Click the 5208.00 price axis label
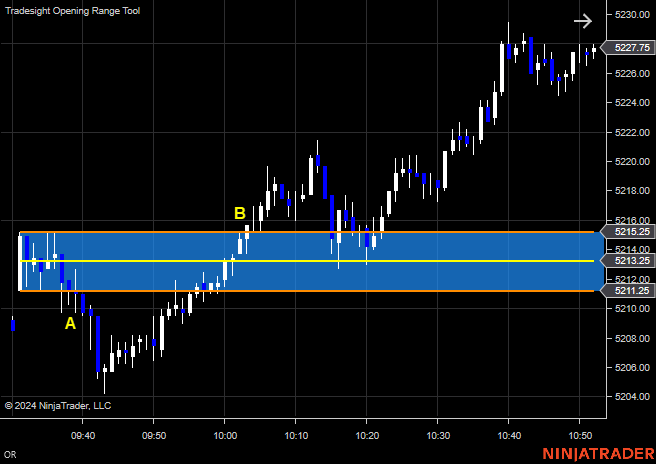 click(632, 338)
